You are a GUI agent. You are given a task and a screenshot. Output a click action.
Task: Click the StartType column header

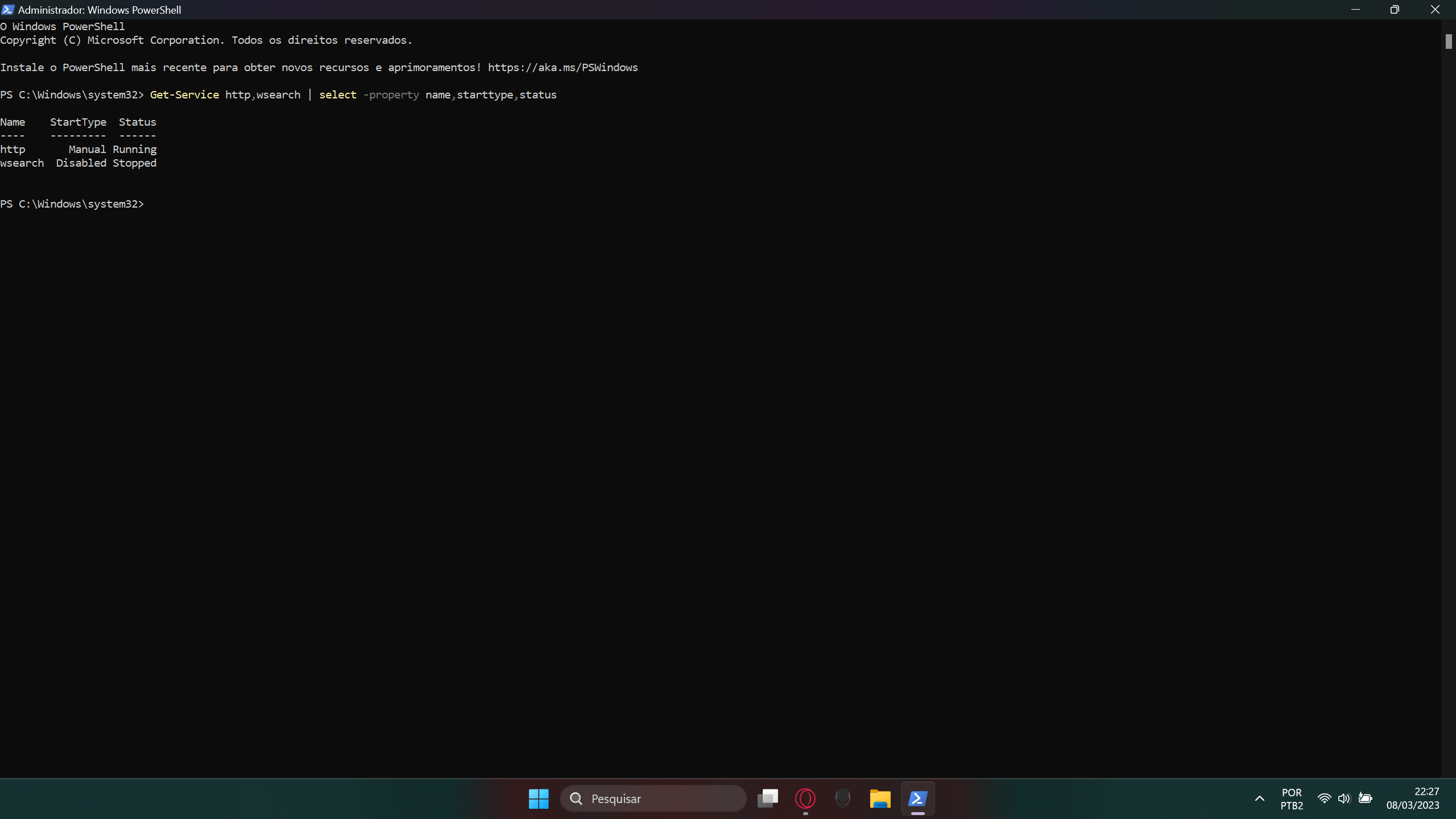coord(78,122)
